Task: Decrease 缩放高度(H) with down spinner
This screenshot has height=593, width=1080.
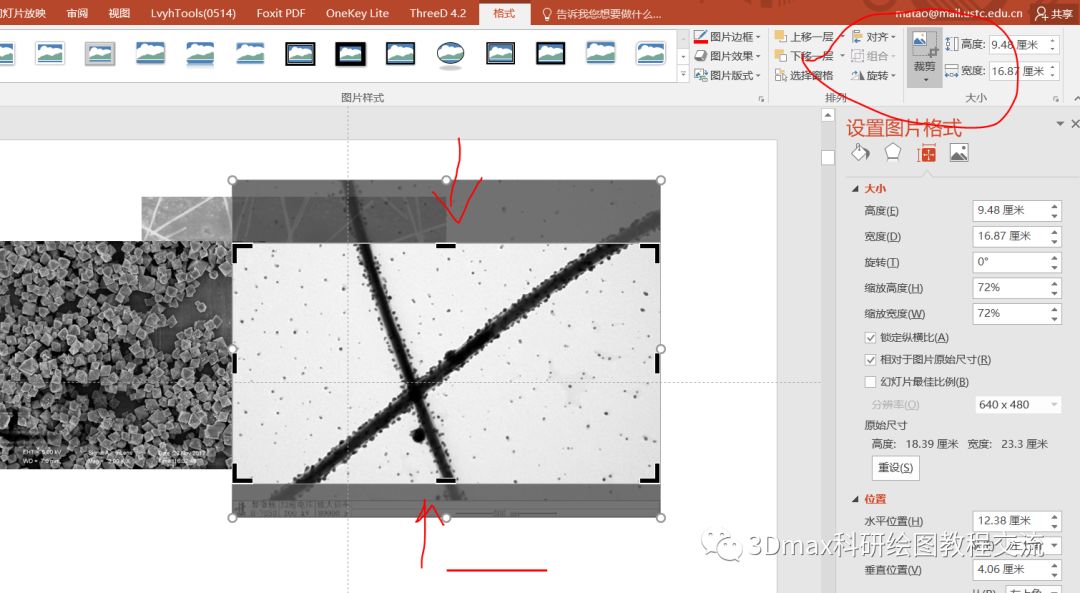Action: click(1055, 293)
